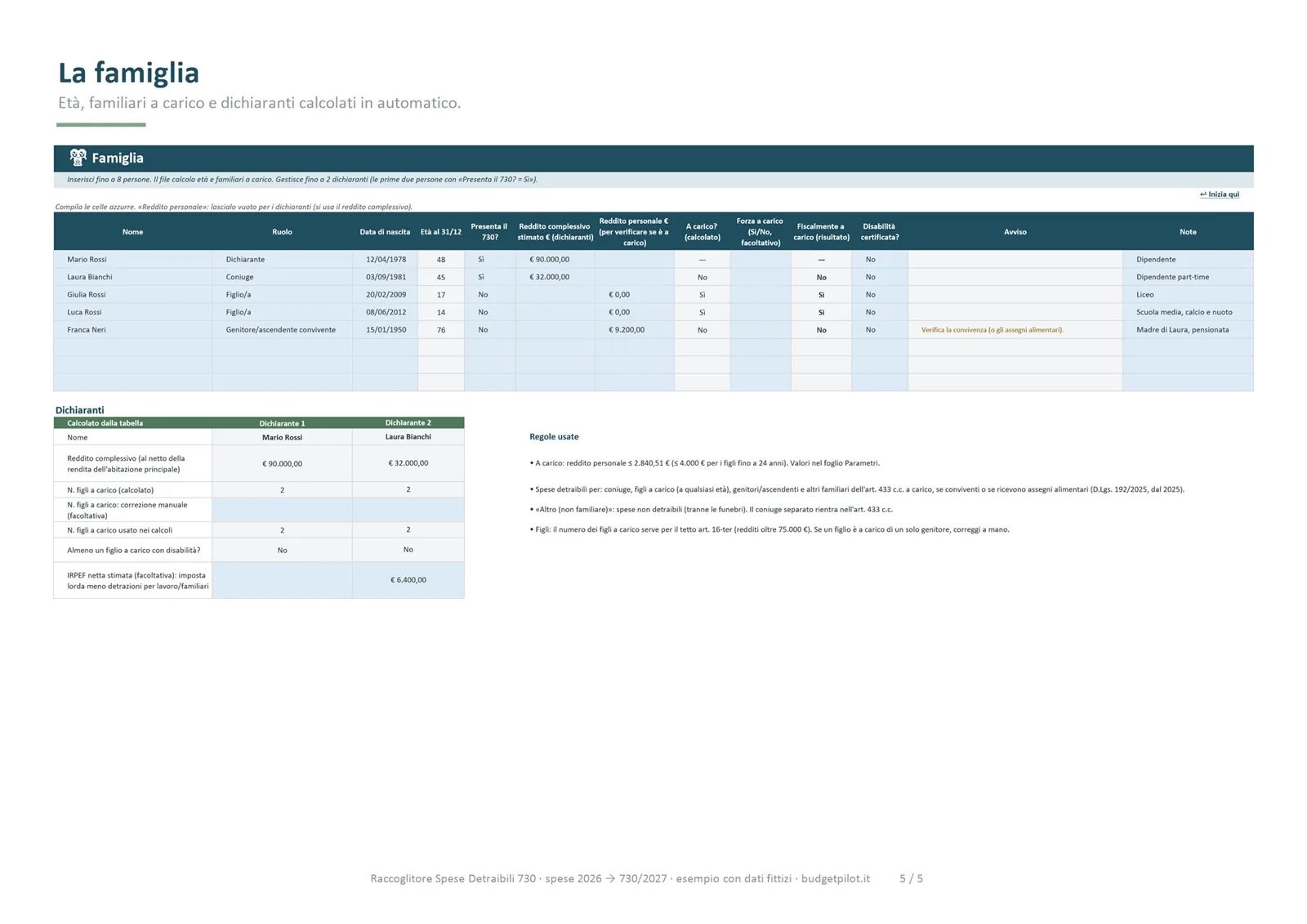Viewport: 1307px width, 924px height.
Task: Click age value '76' in Franca's row
Action: [x=441, y=330]
